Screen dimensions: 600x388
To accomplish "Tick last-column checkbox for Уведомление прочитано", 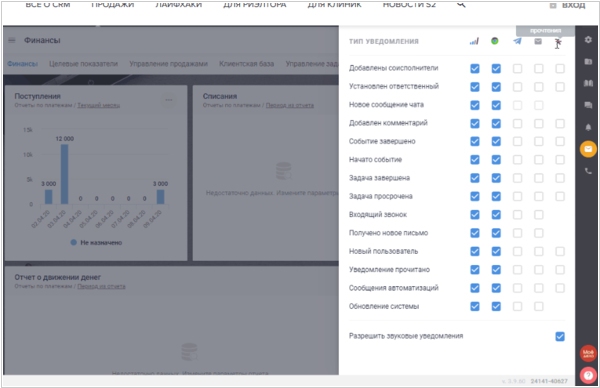I will pyautogui.click(x=560, y=270).
